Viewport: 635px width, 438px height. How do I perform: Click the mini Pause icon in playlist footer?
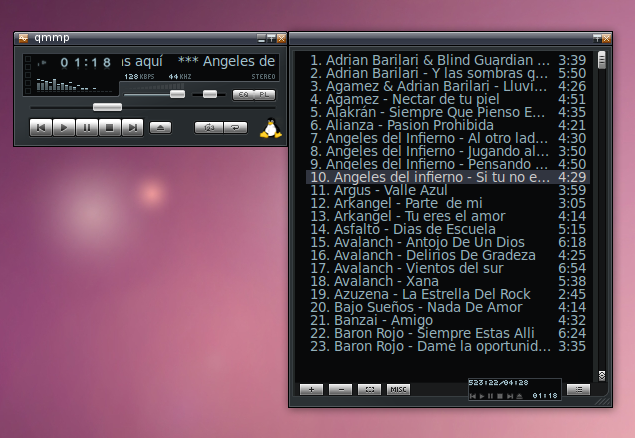pos(490,396)
